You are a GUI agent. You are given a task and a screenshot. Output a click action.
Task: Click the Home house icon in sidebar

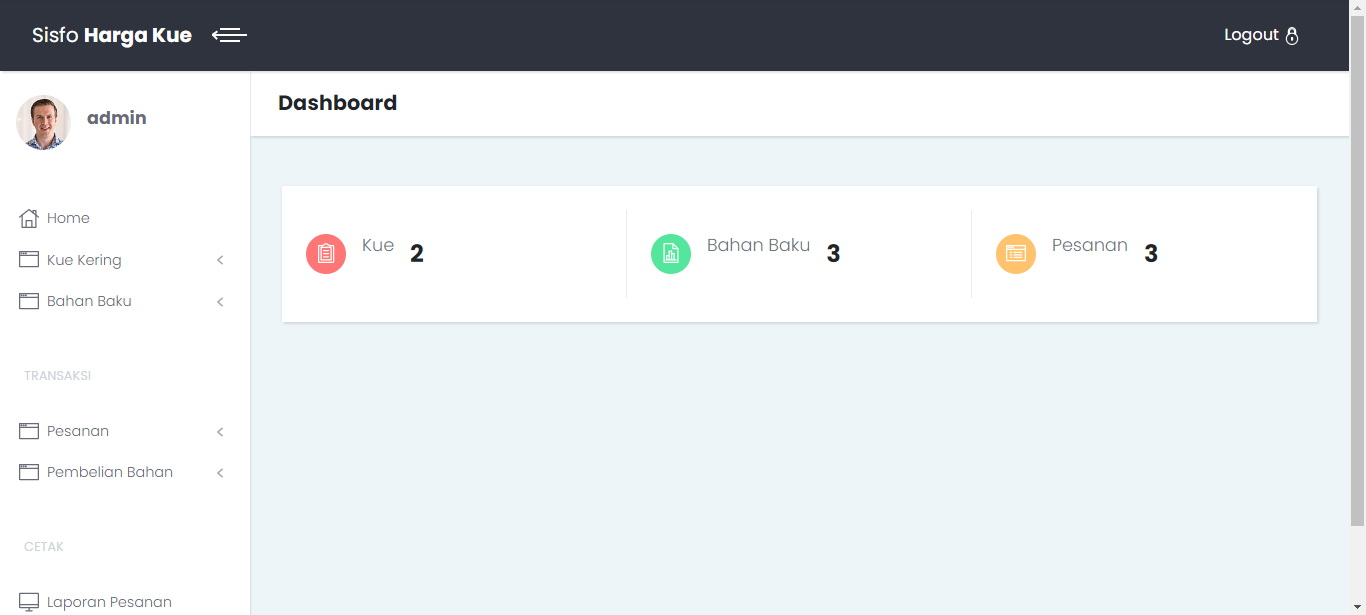pos(29,218)
